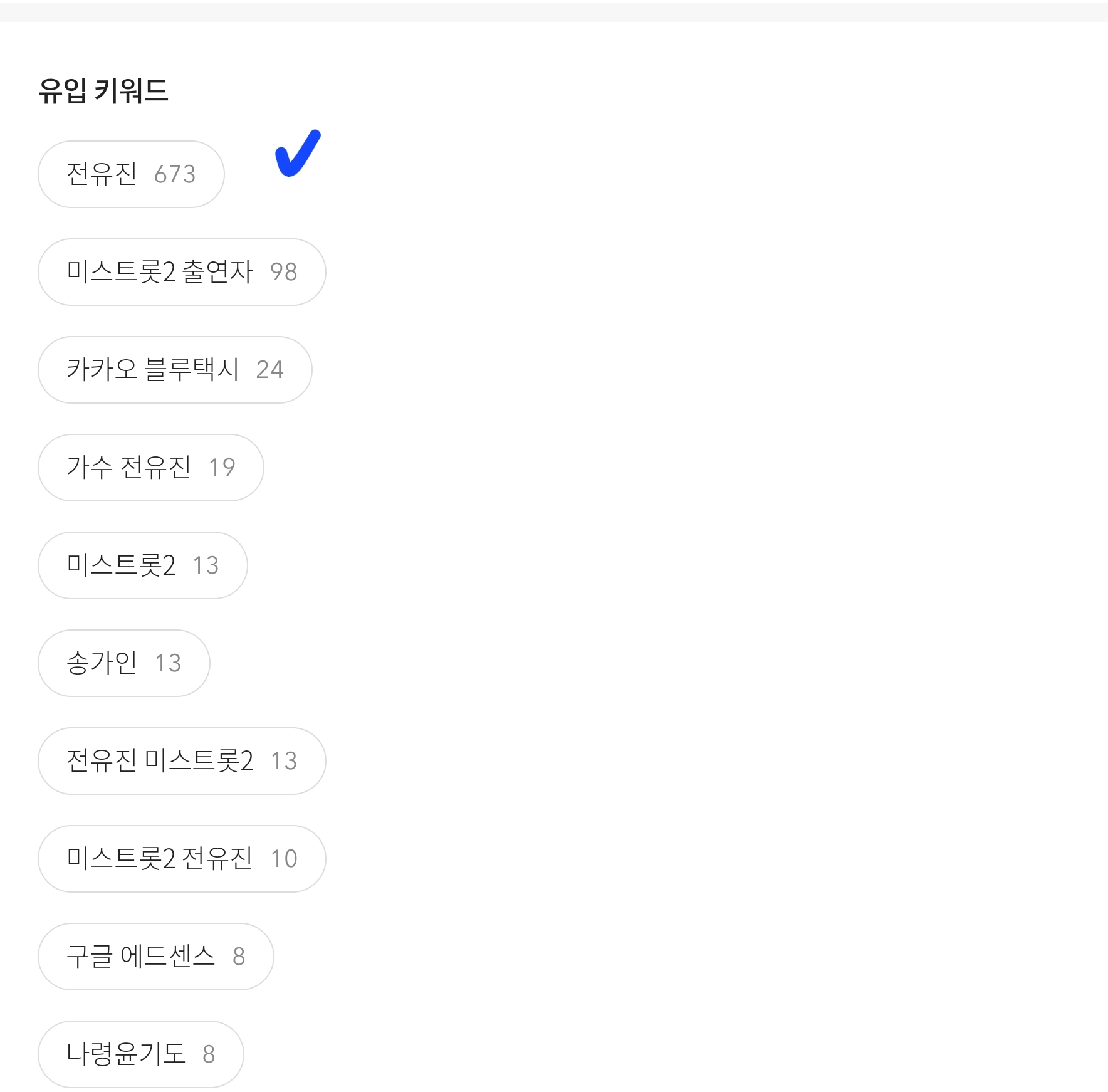Viewport: 1108px width, 1092px height.
Task: Click the count 673 beside 전유진
Action: pyautogui.click(x=175, y=174)
